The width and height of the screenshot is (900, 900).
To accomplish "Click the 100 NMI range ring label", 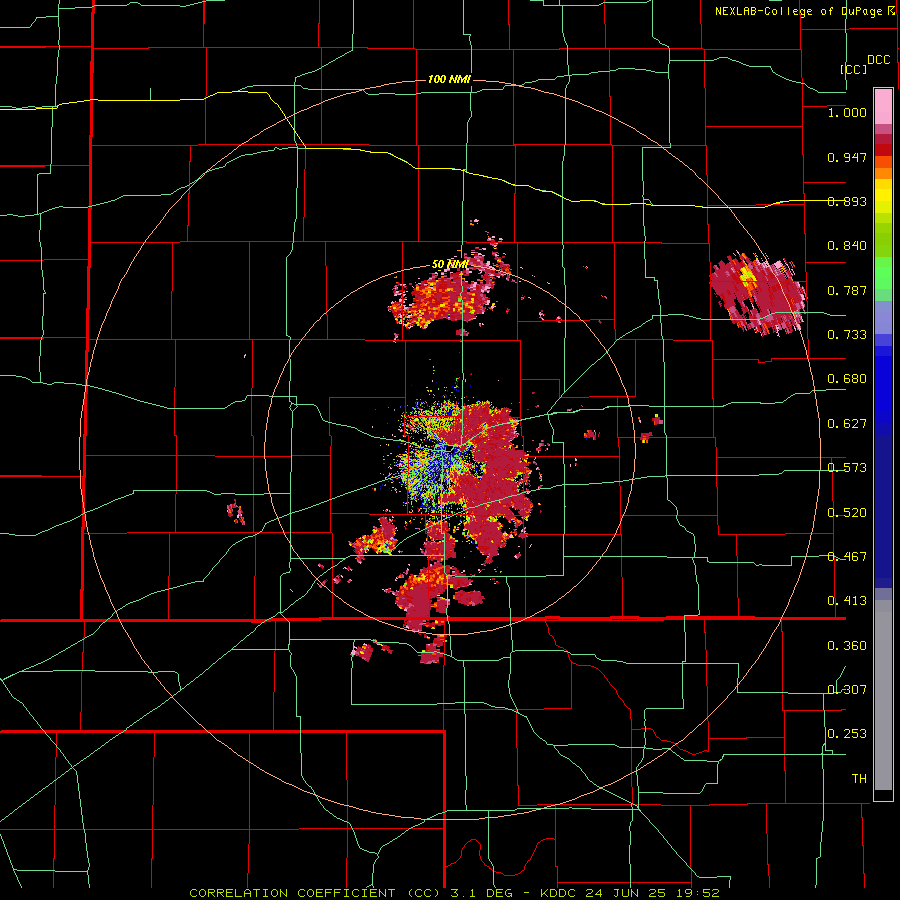I will coord(449,79).
